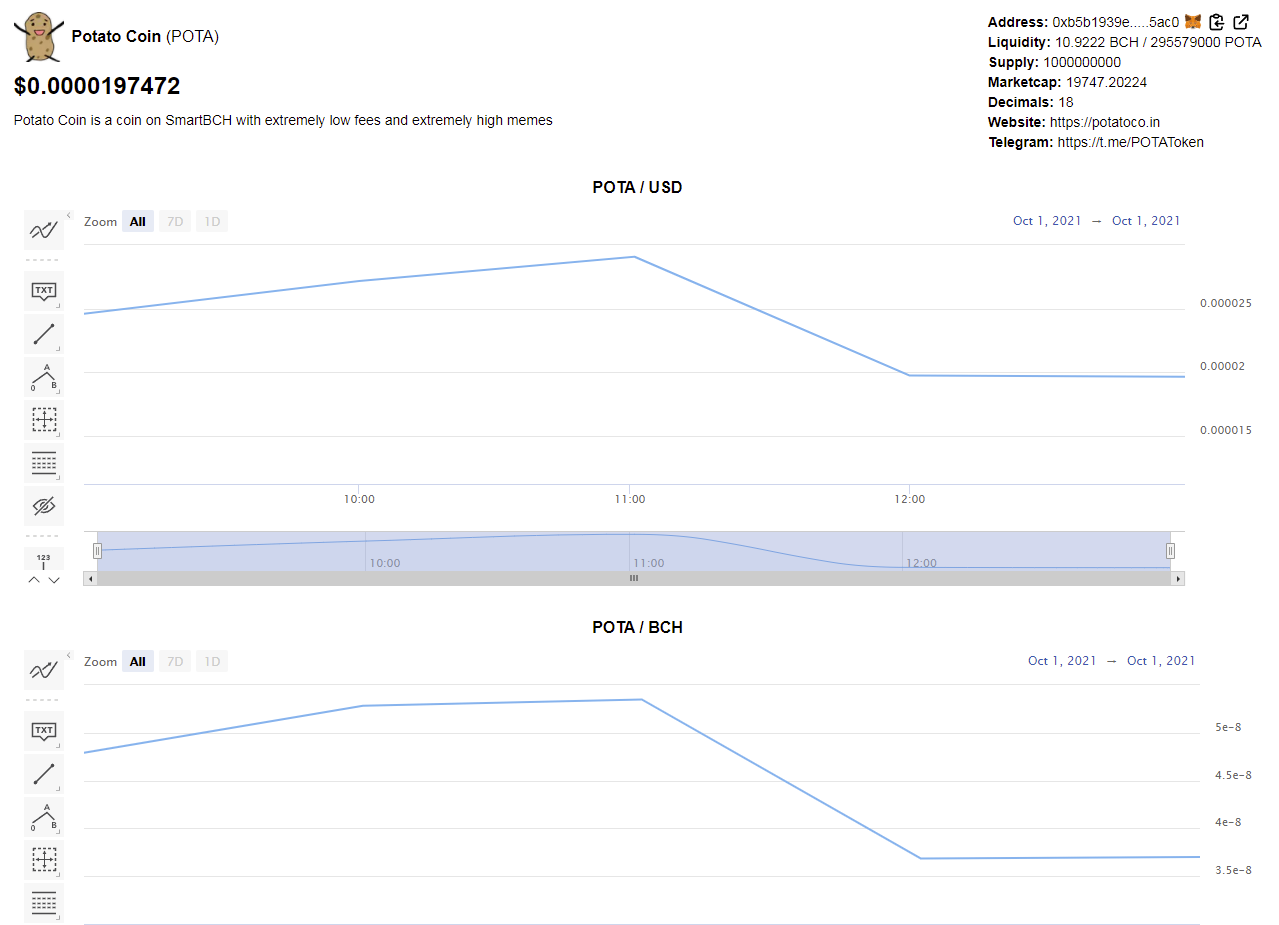Click the navigator left range handle
Screen dimensions: 1279x925
[x=97, y=551]
